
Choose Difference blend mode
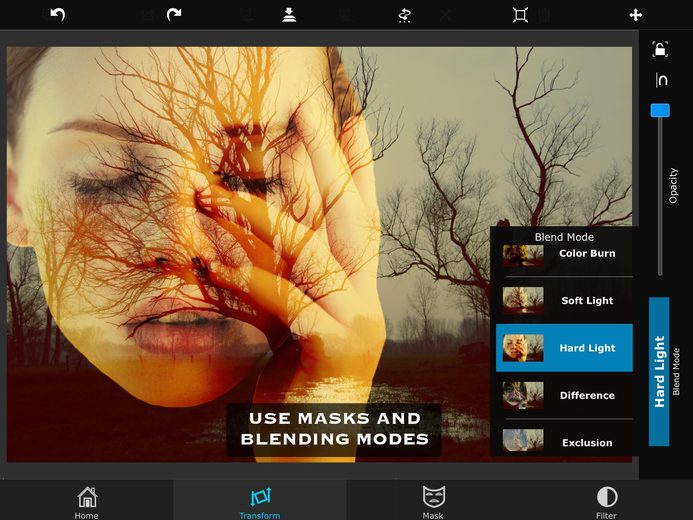point(564,395)
